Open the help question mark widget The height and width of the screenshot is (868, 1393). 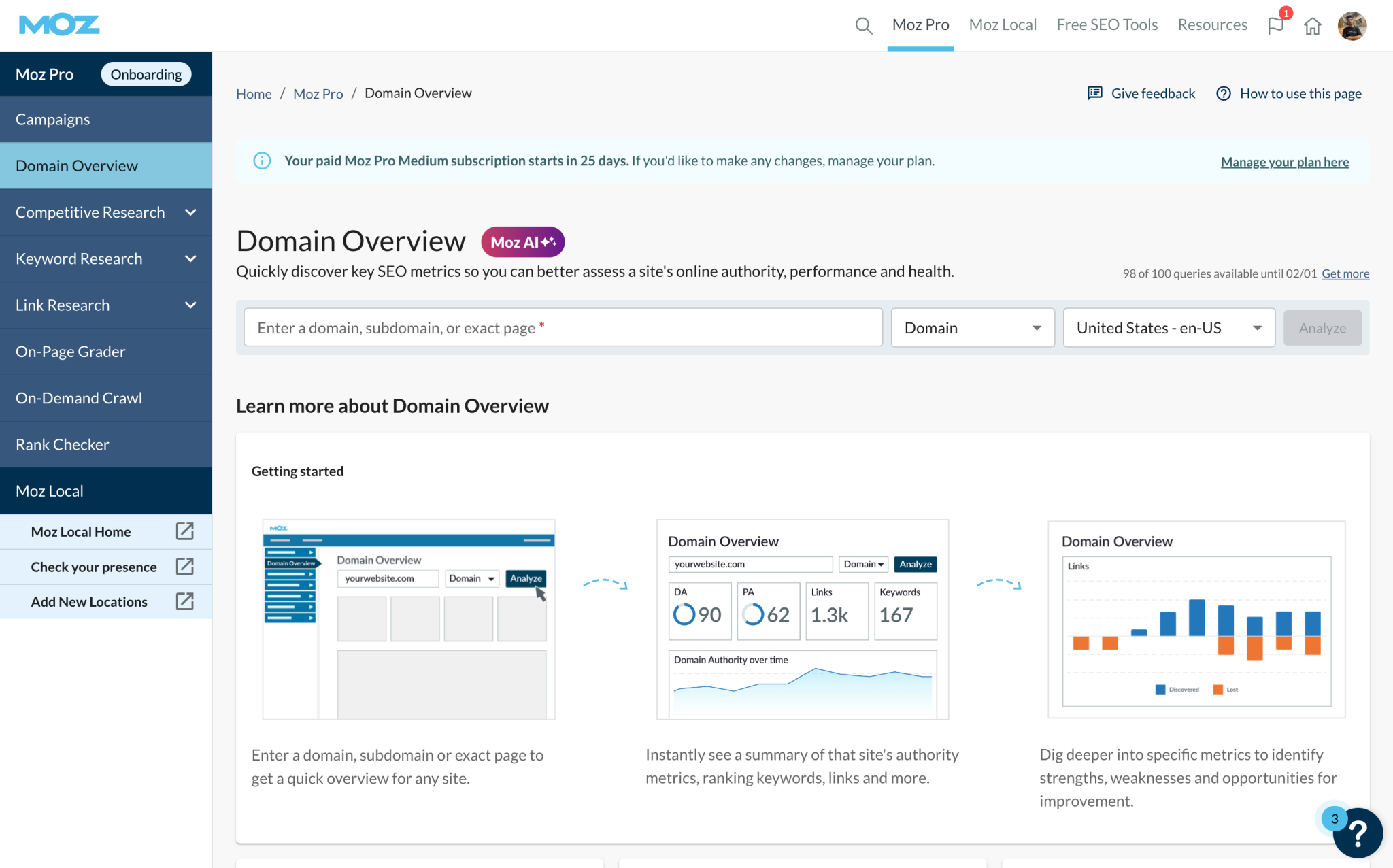[1357, 833]
